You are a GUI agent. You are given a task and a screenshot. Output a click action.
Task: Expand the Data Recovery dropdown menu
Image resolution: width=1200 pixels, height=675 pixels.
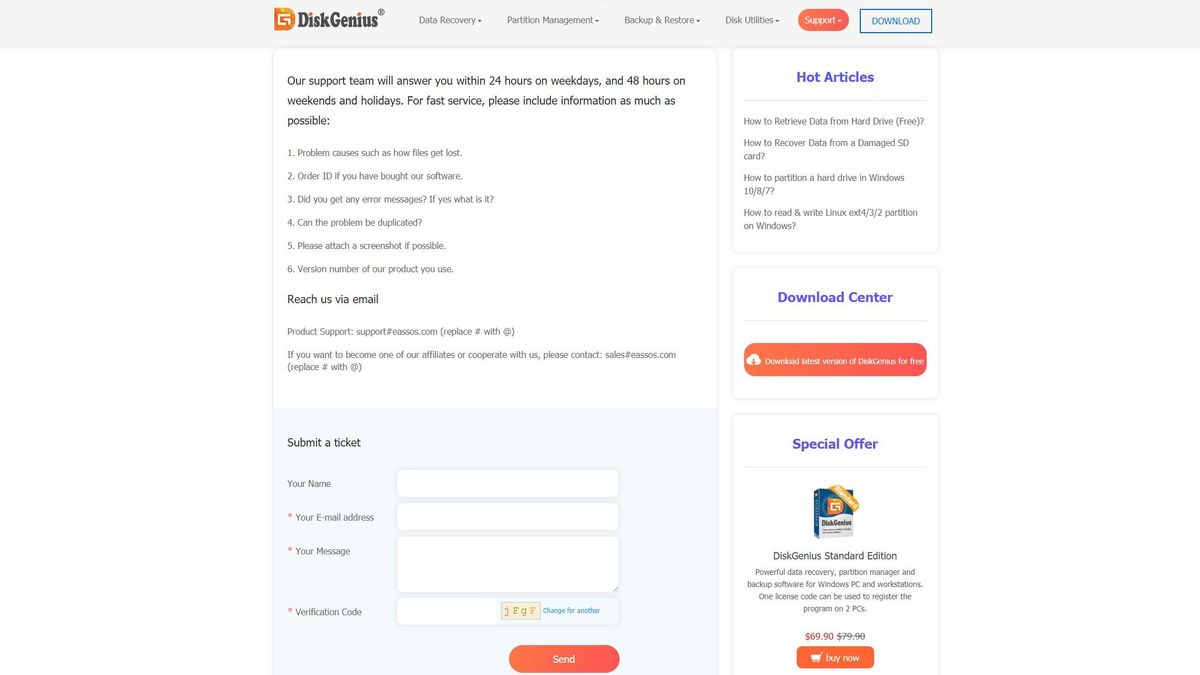pos(450,20)
